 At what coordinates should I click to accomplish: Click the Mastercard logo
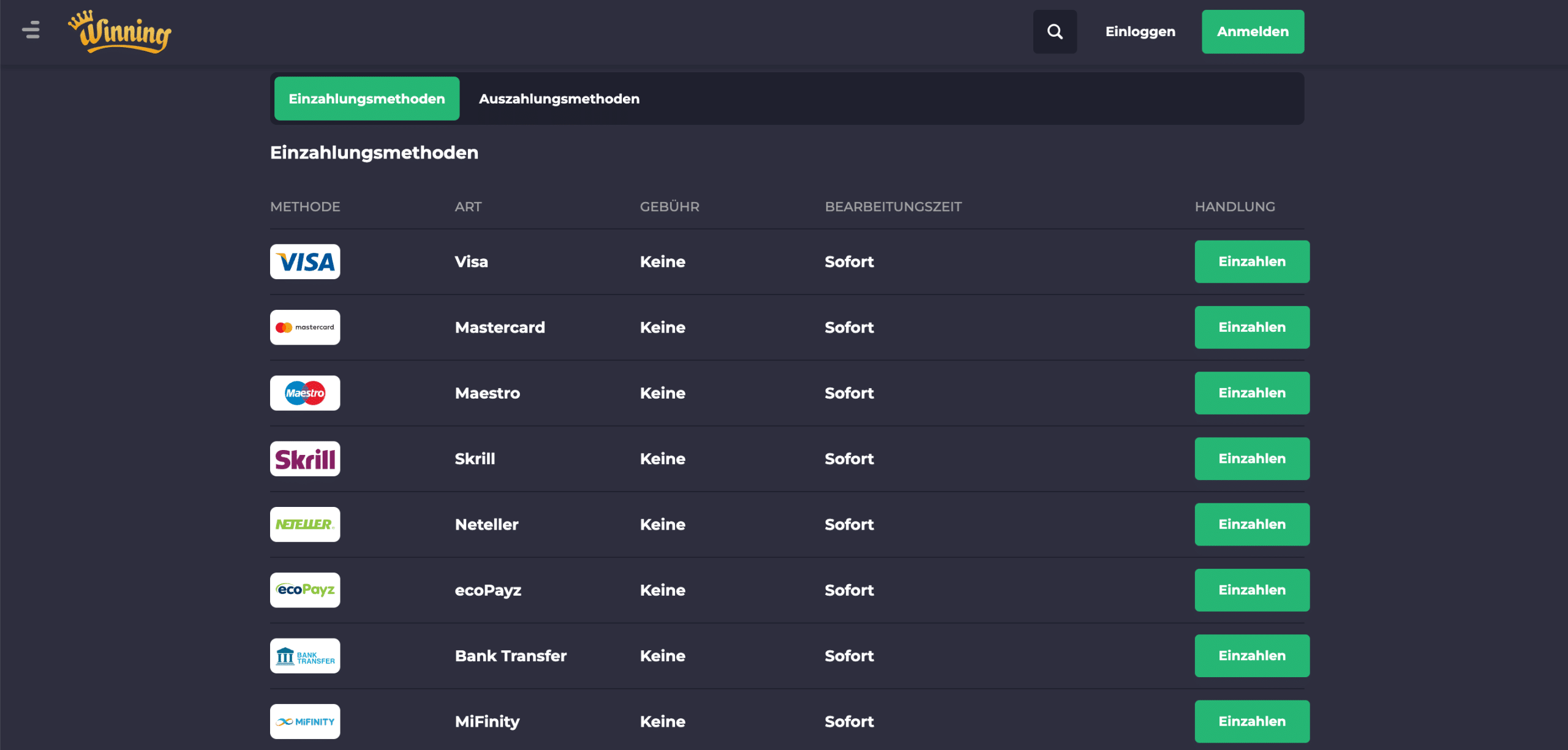pyautogui.click(x=305, y=328)
